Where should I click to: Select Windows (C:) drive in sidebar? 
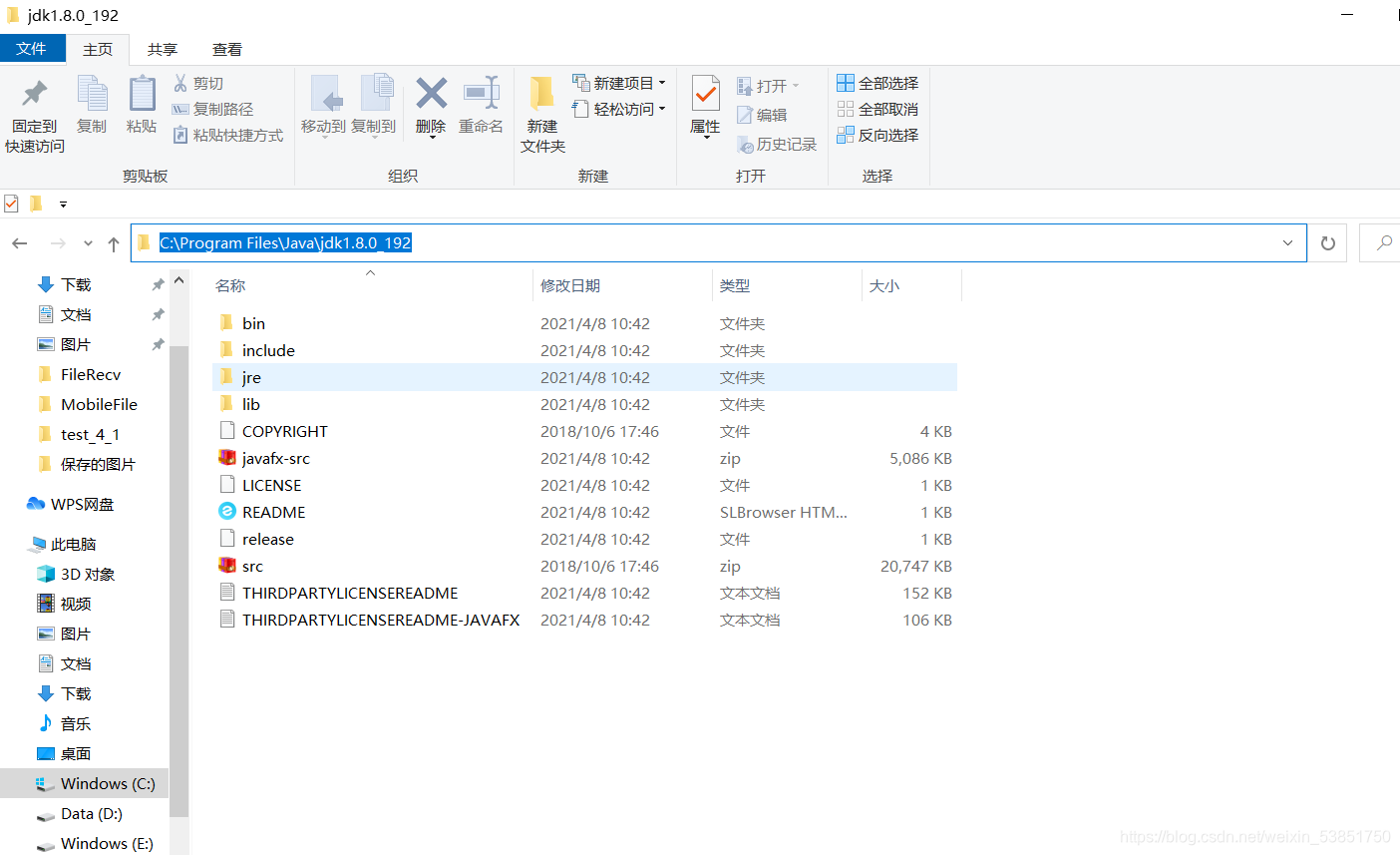pyautogui.click(x=85, y=783)
